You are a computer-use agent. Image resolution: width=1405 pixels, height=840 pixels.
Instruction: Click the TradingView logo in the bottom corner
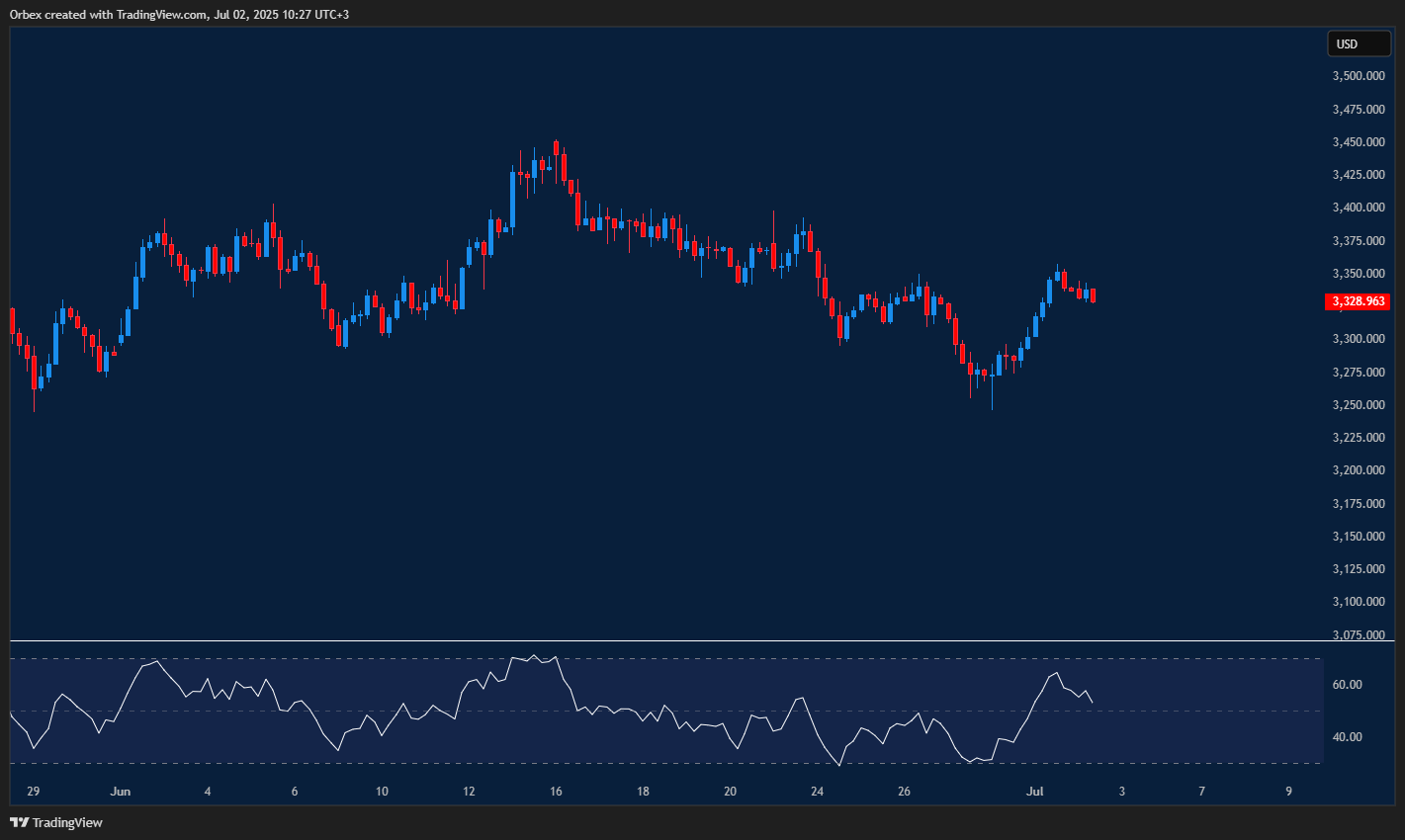tap(56, 822)
